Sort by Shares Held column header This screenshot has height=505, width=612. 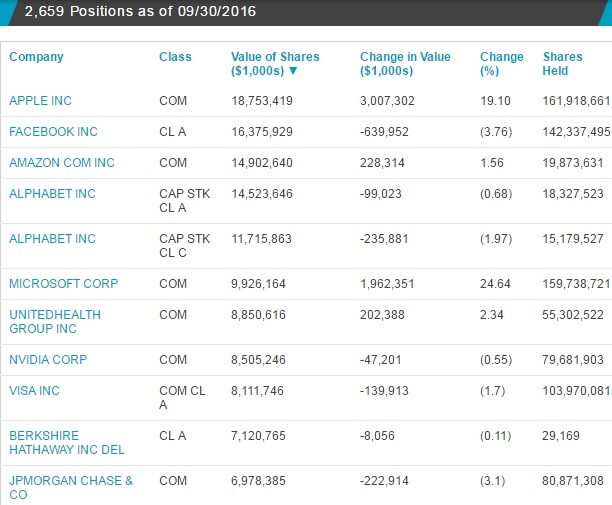pos(562,64)
